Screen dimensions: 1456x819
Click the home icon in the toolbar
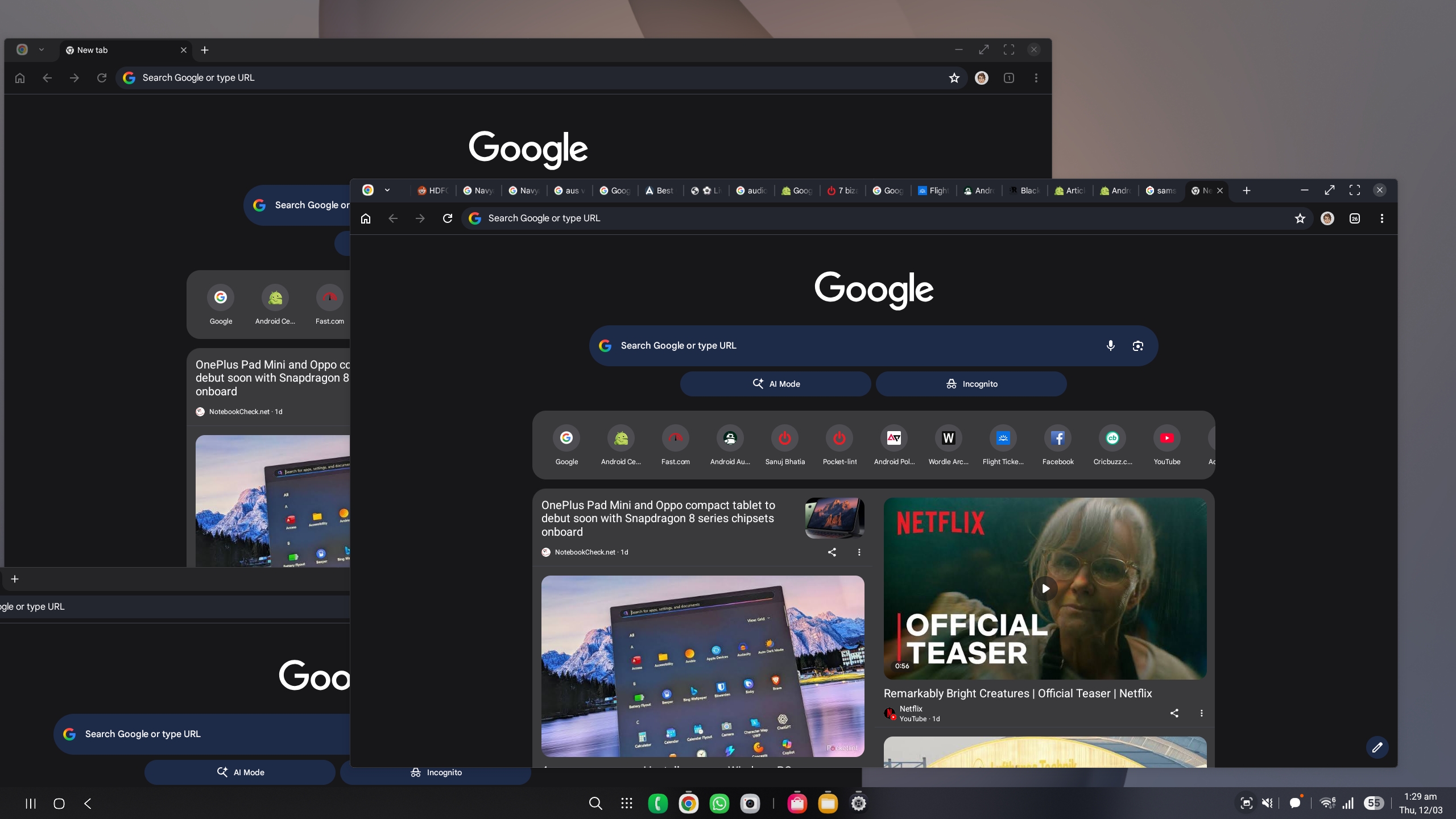365,218
